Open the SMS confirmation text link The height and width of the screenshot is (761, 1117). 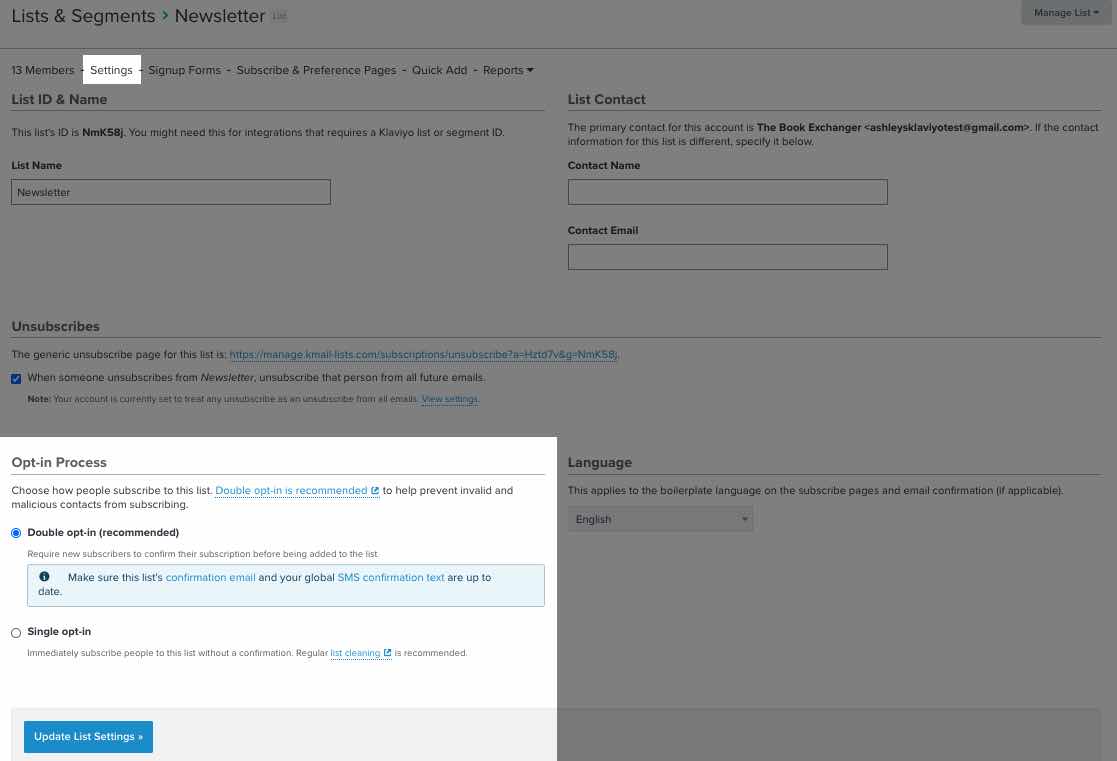point(390,577)
